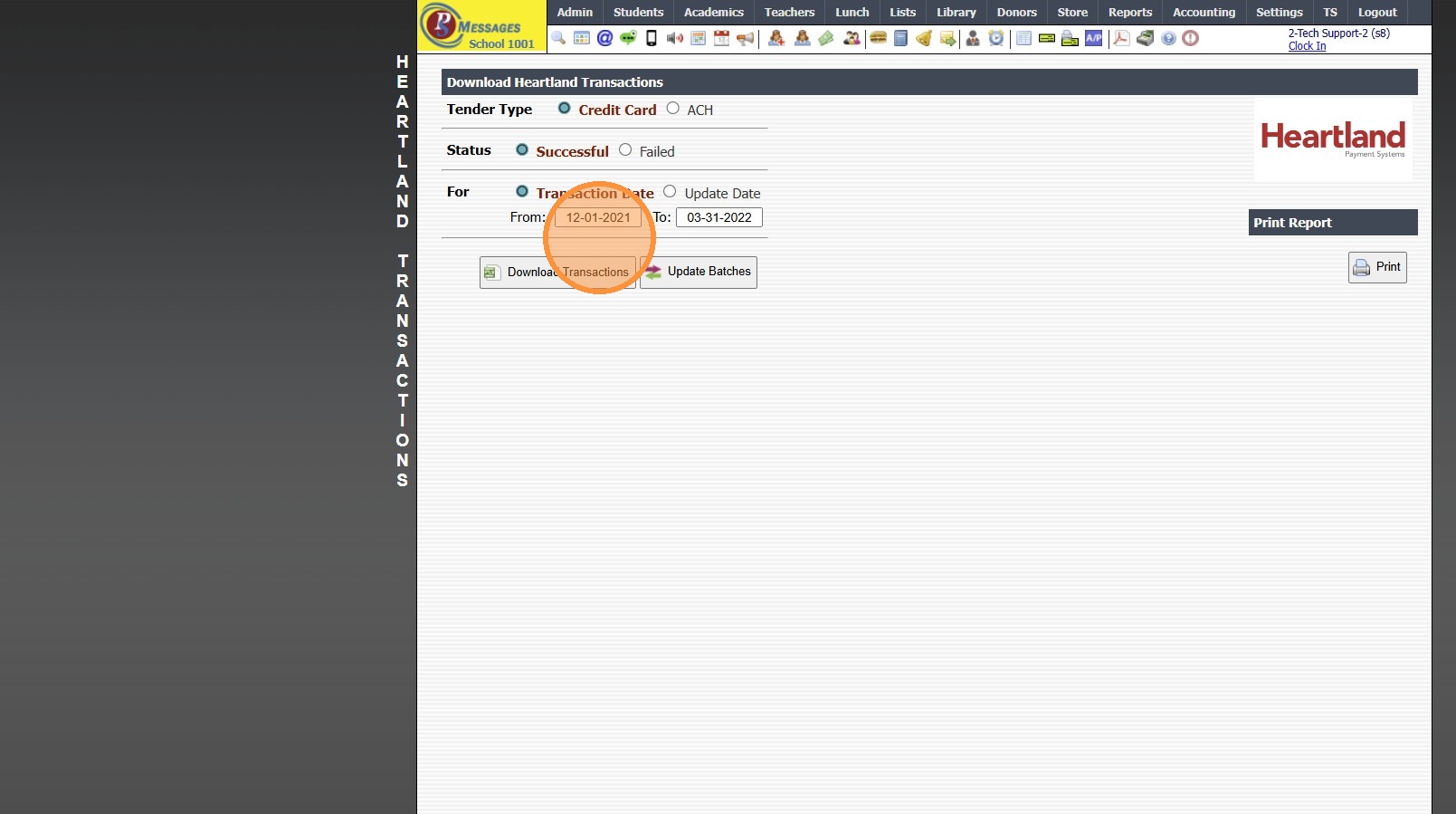Viewport: 1456px width, 814px height.
Task: Open the Store menu
Action: coord(1072,13)
